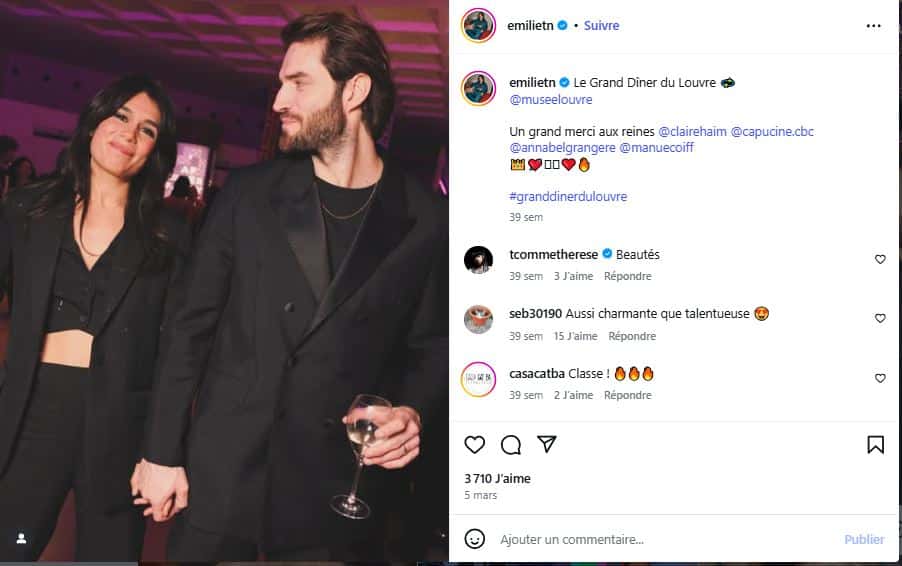Like the tcommetherese comment
902x566 pixels.
[880, 259]
